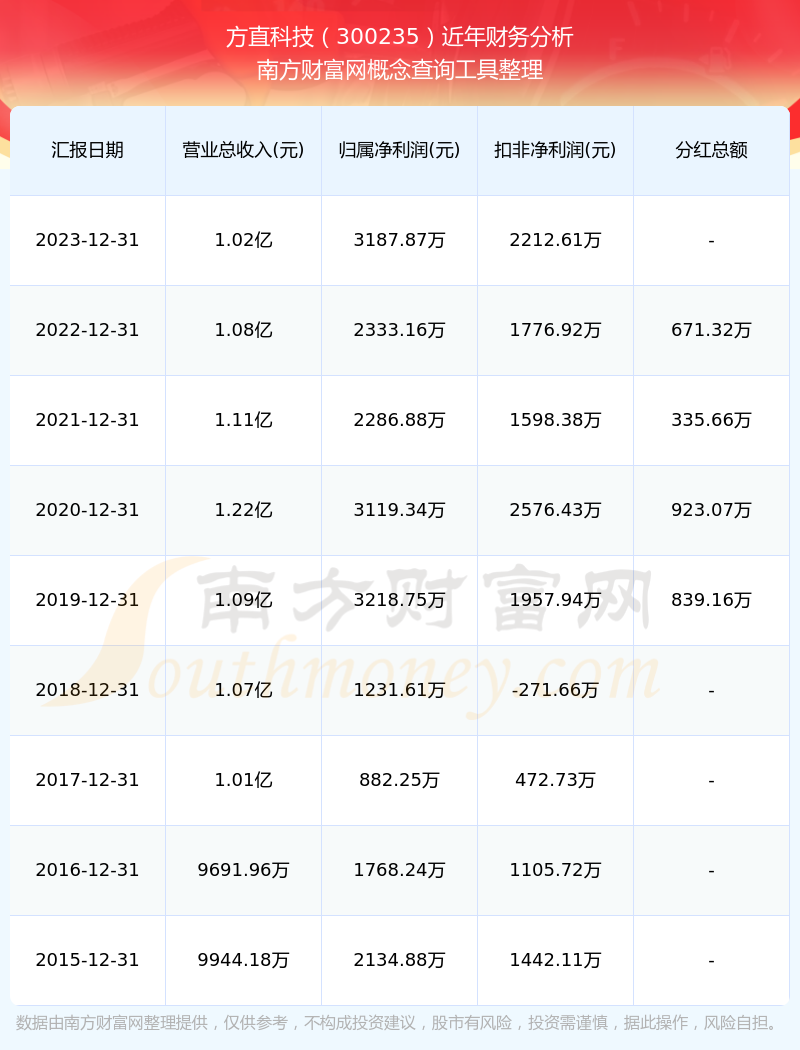Click the value 1598.38万
The height and width of the screenshot is (1050, 800).
tap(556, 420)
